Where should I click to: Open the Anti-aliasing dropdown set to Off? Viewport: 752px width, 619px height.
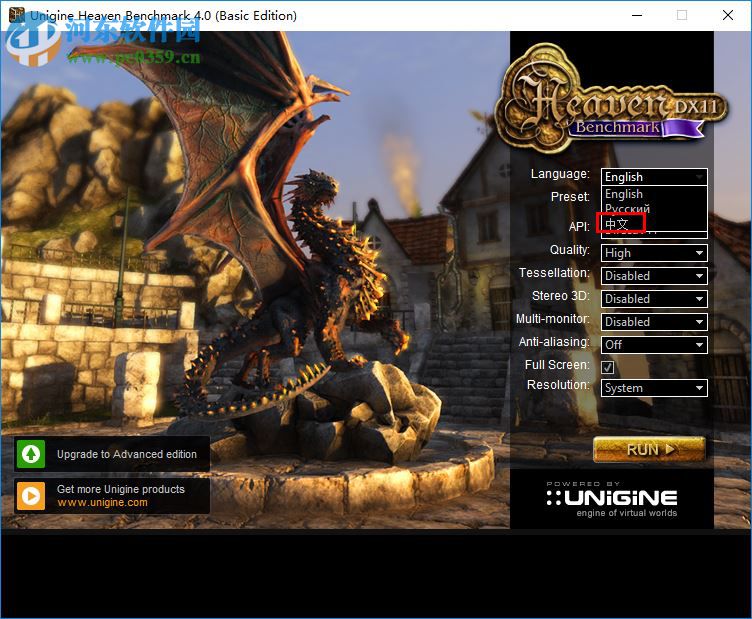pyautogui.click(x=654, y=345)
